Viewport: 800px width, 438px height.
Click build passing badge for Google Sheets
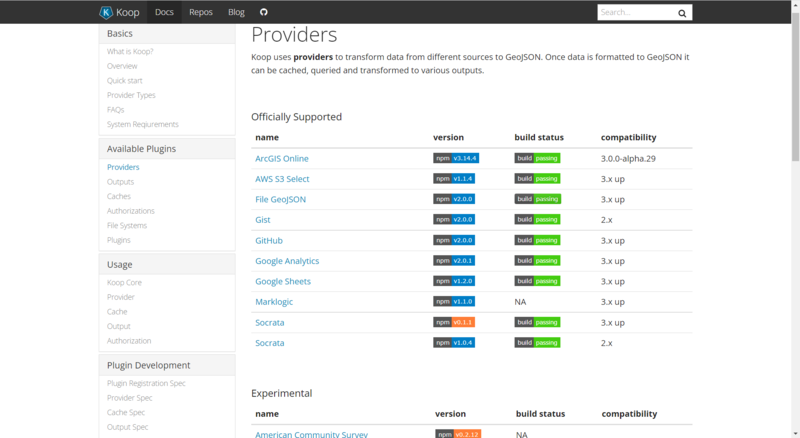[537, 281]
